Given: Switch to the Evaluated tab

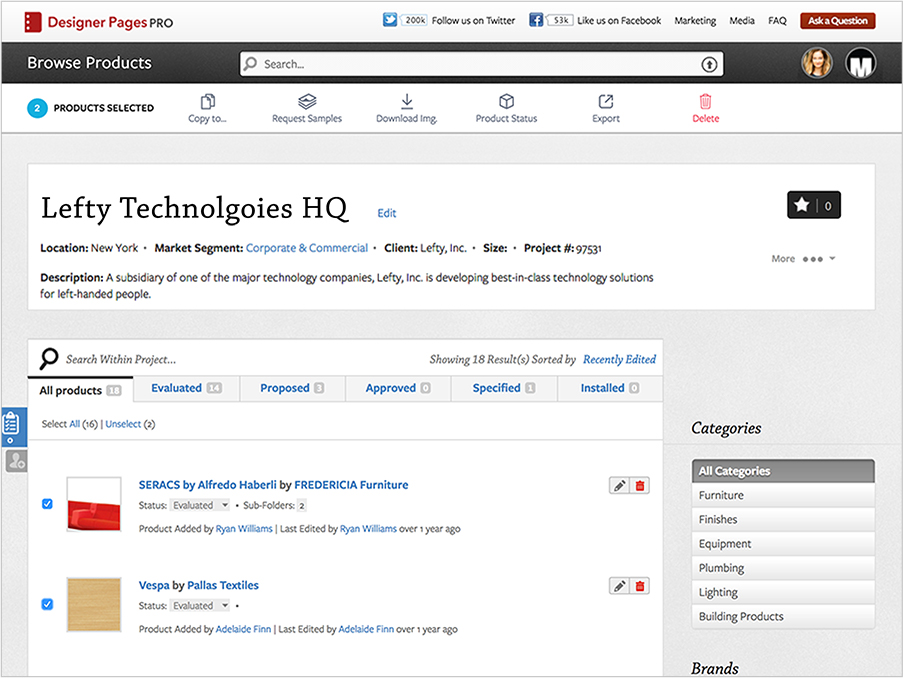Looking at the screenshot, I should point(187,388).
